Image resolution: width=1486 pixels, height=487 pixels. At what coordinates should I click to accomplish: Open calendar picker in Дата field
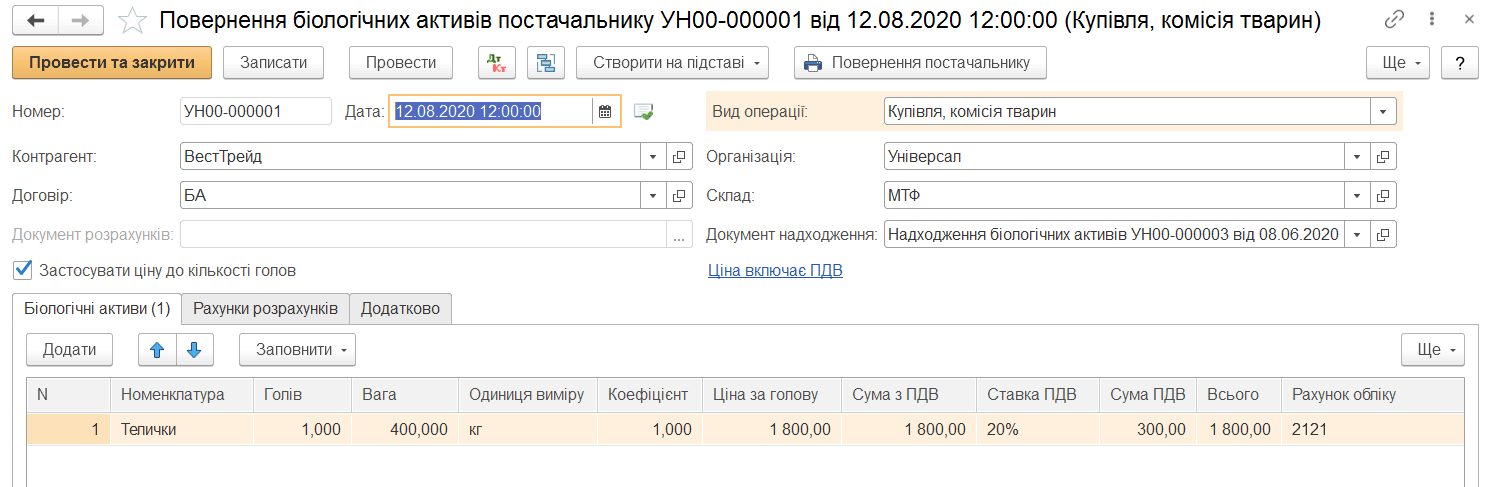coord(604,111)
